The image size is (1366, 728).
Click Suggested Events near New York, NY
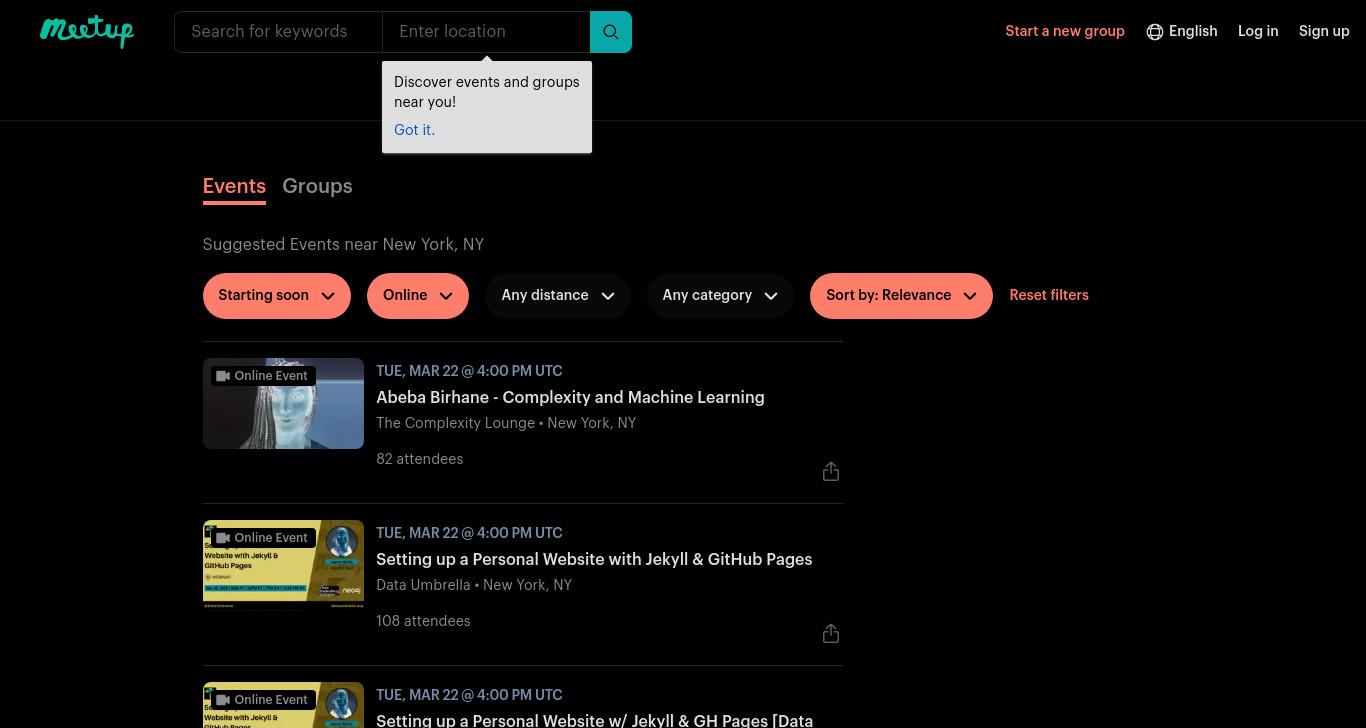pos(343,245)
